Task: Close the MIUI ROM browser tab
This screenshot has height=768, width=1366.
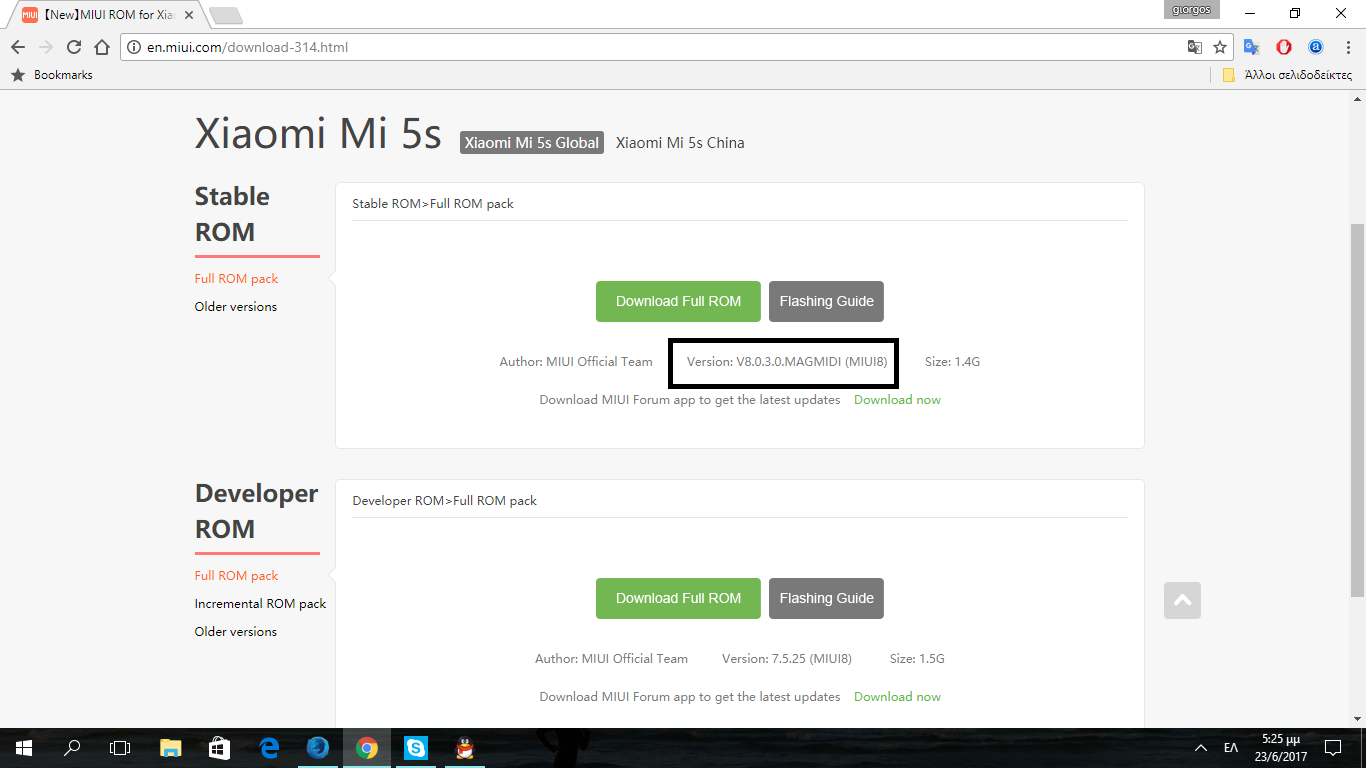Action: [x=191, y=15]
